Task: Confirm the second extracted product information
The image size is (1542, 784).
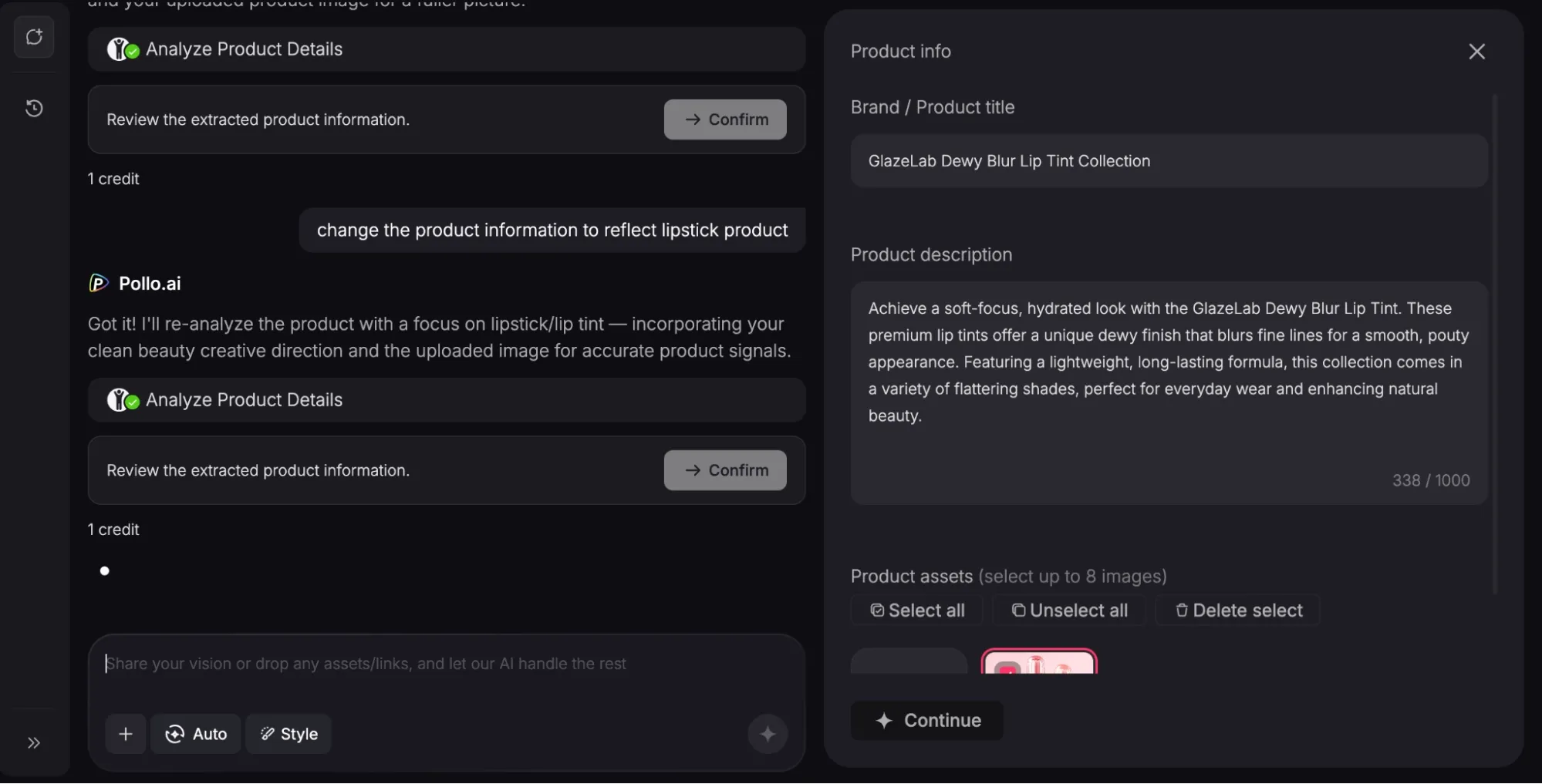Action: point(725,470)
